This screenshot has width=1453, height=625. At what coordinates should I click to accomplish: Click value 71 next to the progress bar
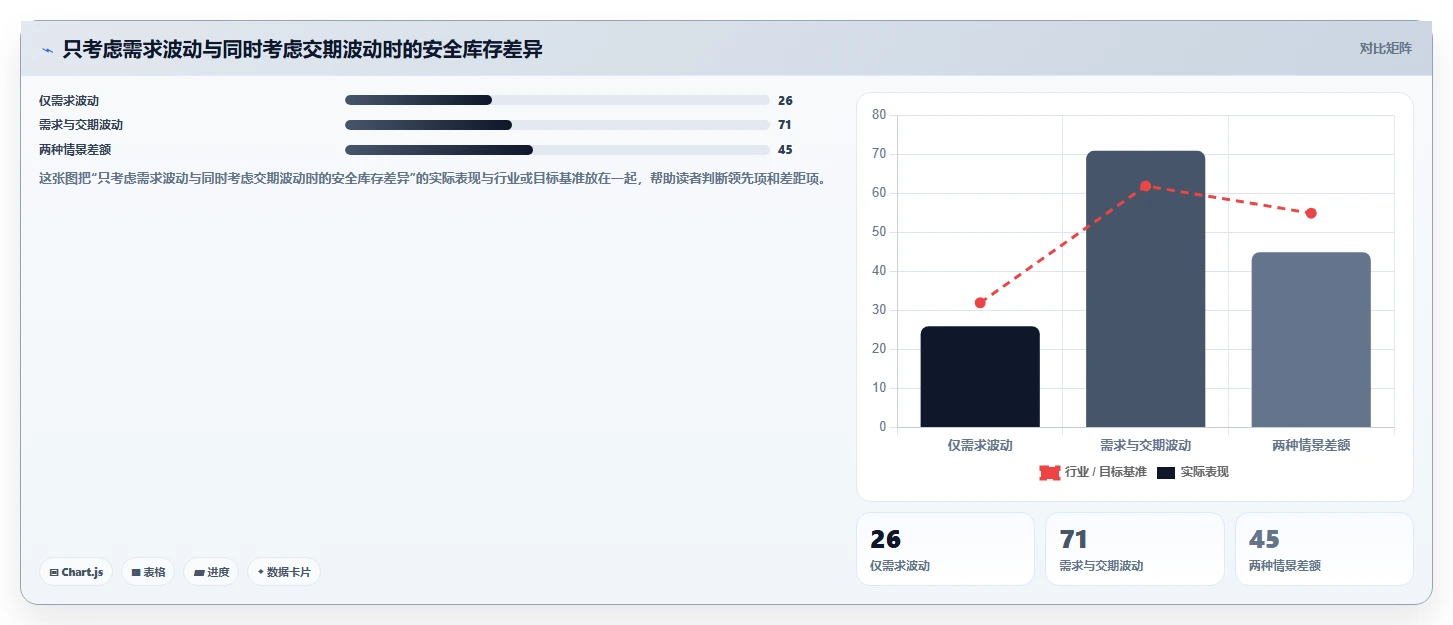point(785,125)
